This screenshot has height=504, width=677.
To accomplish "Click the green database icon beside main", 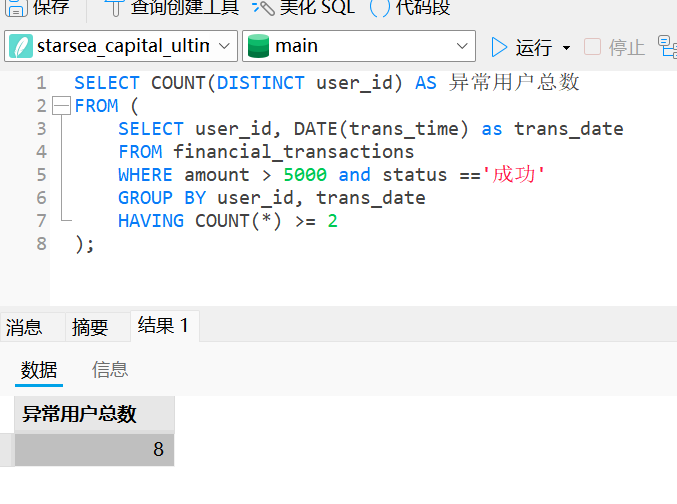I will tap(259, 46).
